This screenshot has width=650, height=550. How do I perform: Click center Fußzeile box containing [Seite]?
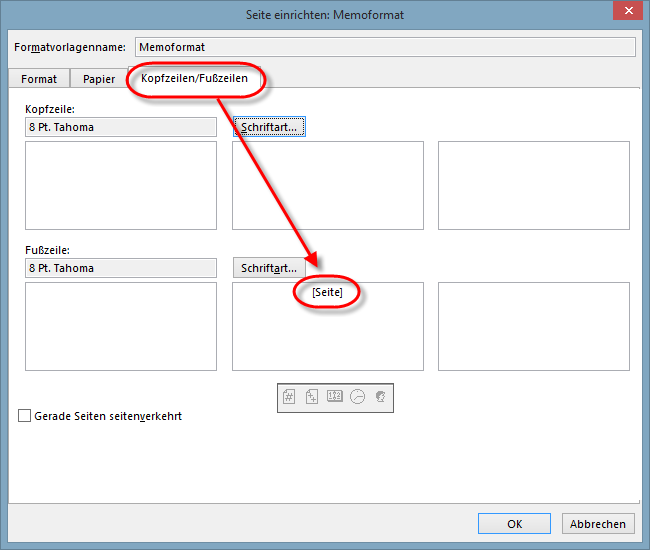click(328, 326)
